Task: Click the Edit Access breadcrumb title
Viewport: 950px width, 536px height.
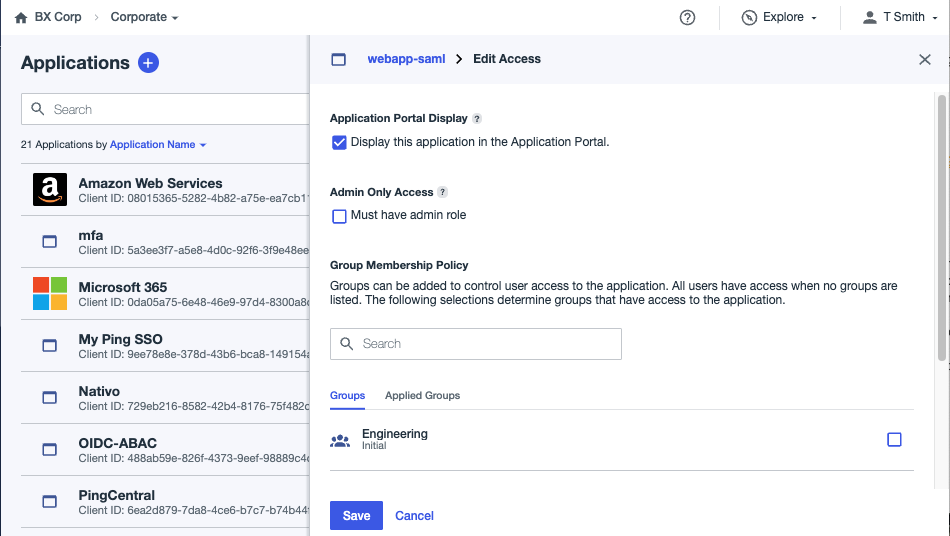Action: [x=507, y=59]
